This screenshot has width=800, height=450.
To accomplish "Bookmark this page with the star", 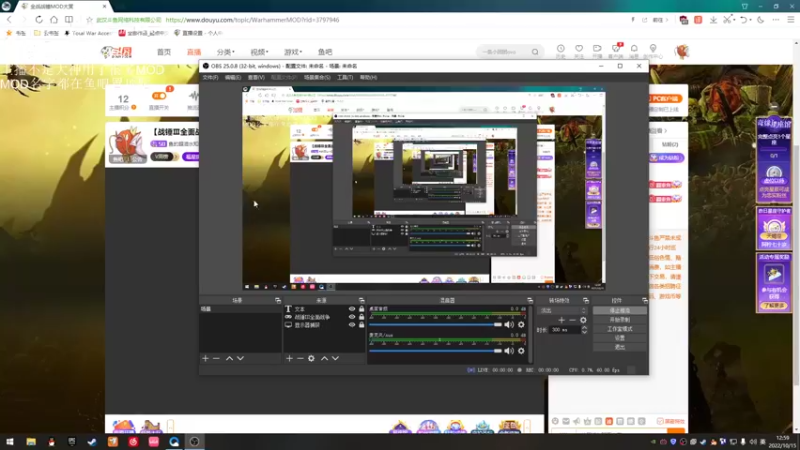I will (89, 20).
